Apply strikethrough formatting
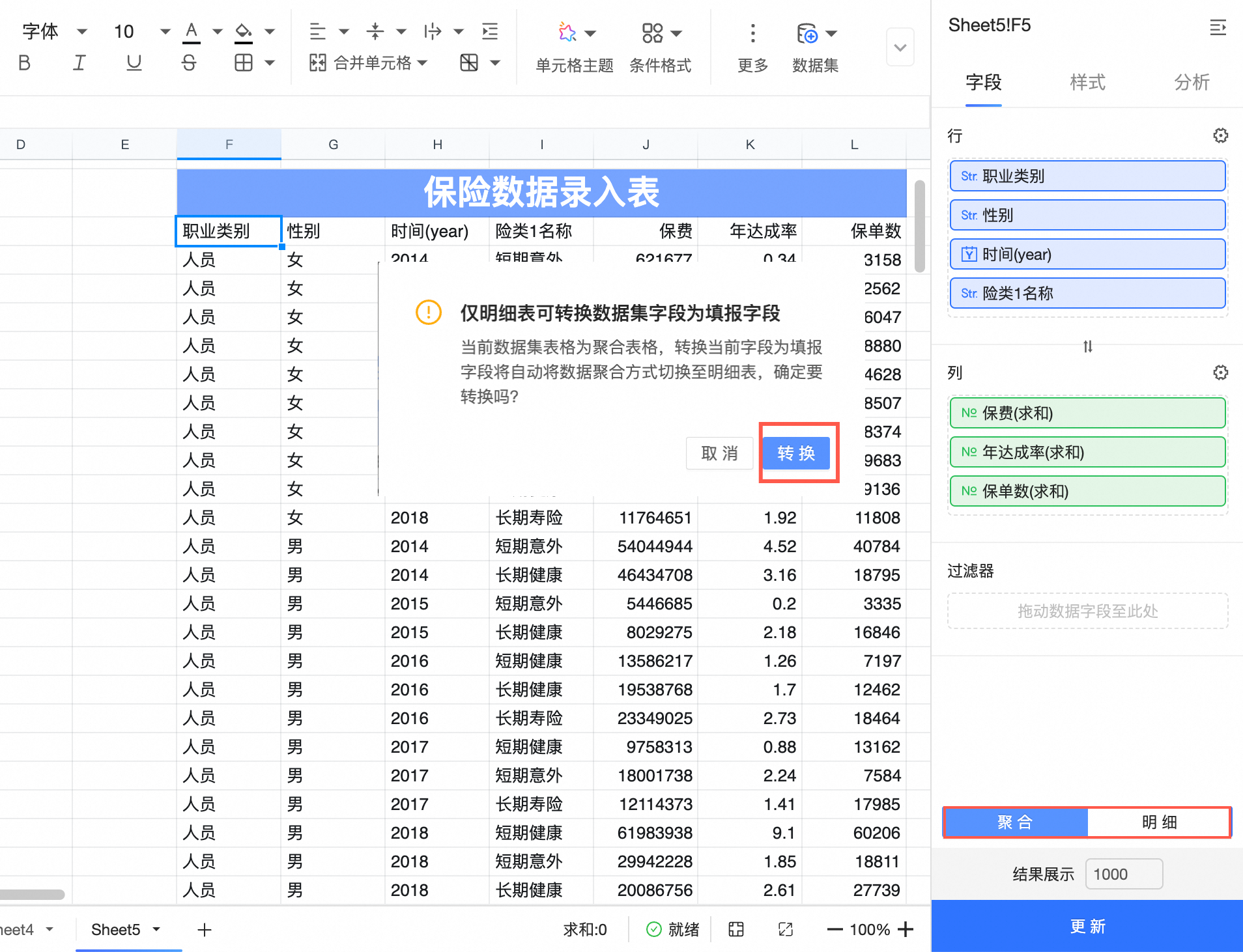The image size is (1243, 952). (x=188, y=63)
